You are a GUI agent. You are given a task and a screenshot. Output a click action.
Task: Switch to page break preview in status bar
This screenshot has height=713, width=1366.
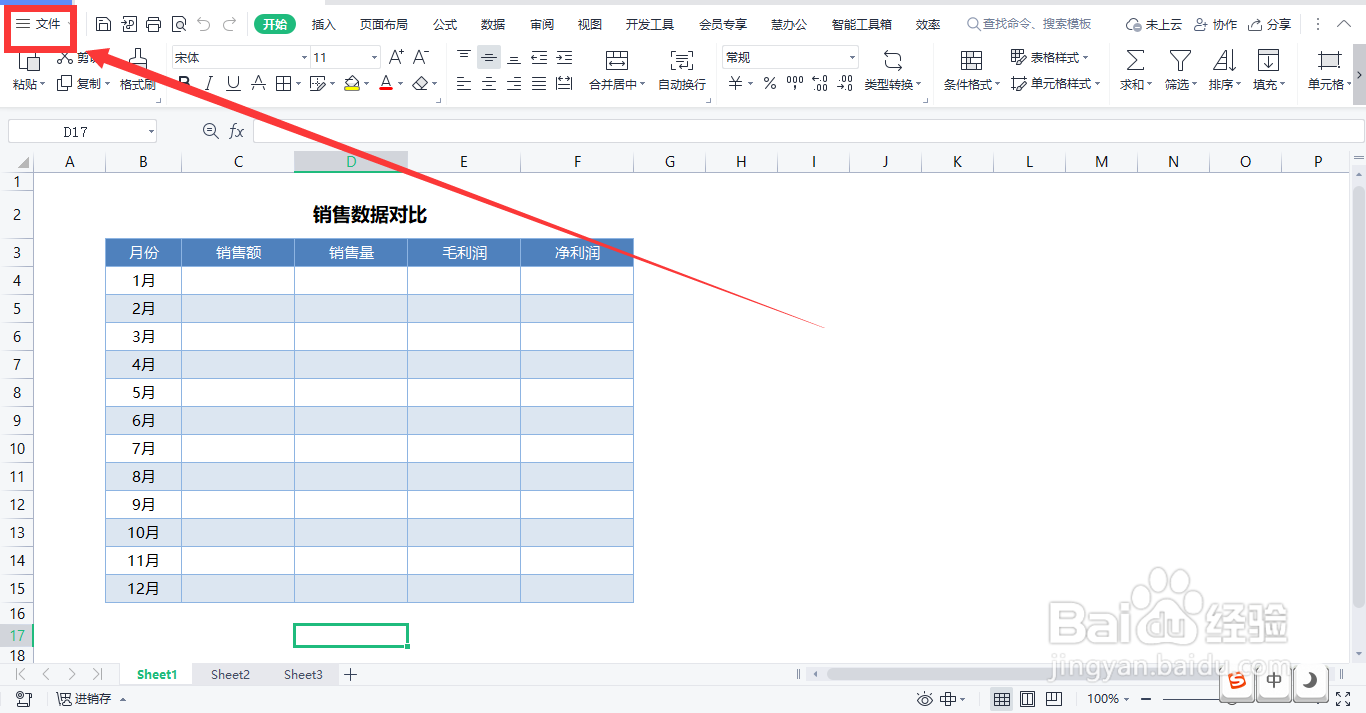(x=1054, y=699)
